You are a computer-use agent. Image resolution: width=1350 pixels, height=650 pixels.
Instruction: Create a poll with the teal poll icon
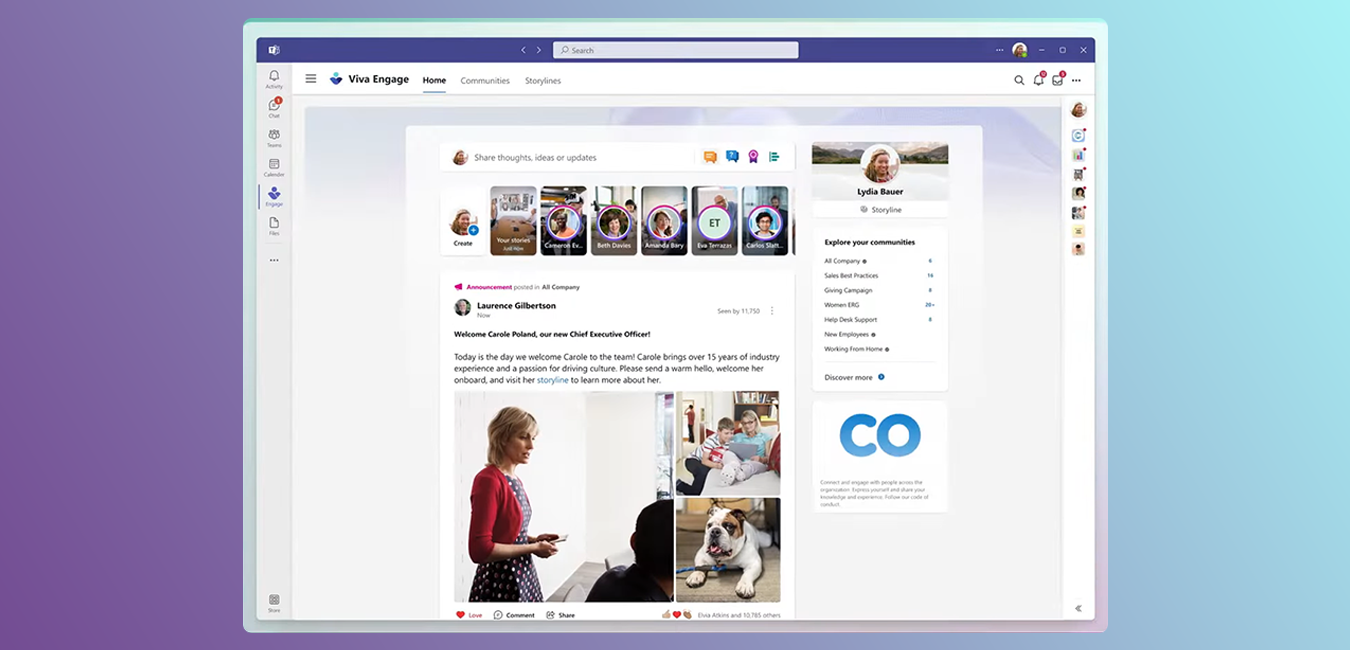(774, 157)
